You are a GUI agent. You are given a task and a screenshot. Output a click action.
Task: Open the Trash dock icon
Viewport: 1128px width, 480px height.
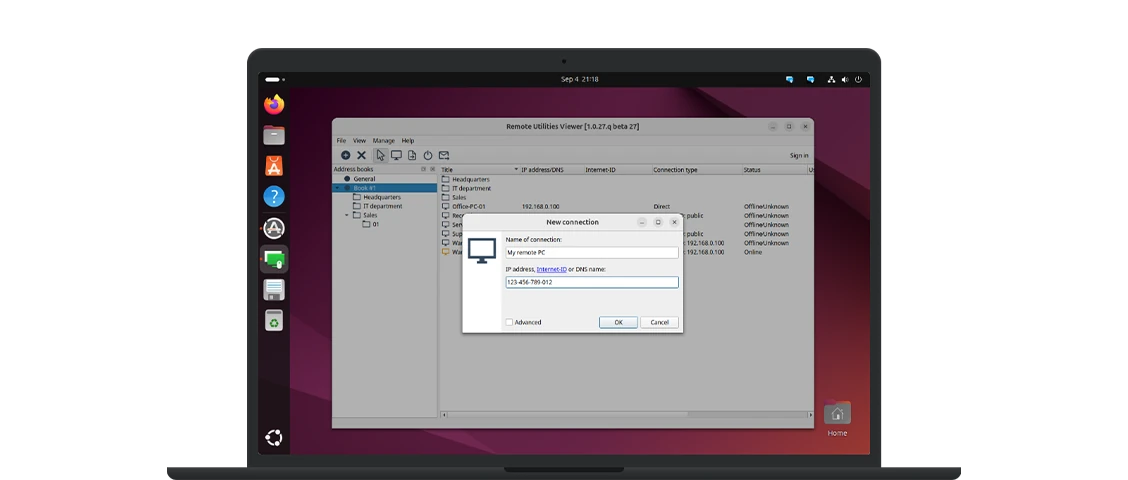click(x=274, y=321)
